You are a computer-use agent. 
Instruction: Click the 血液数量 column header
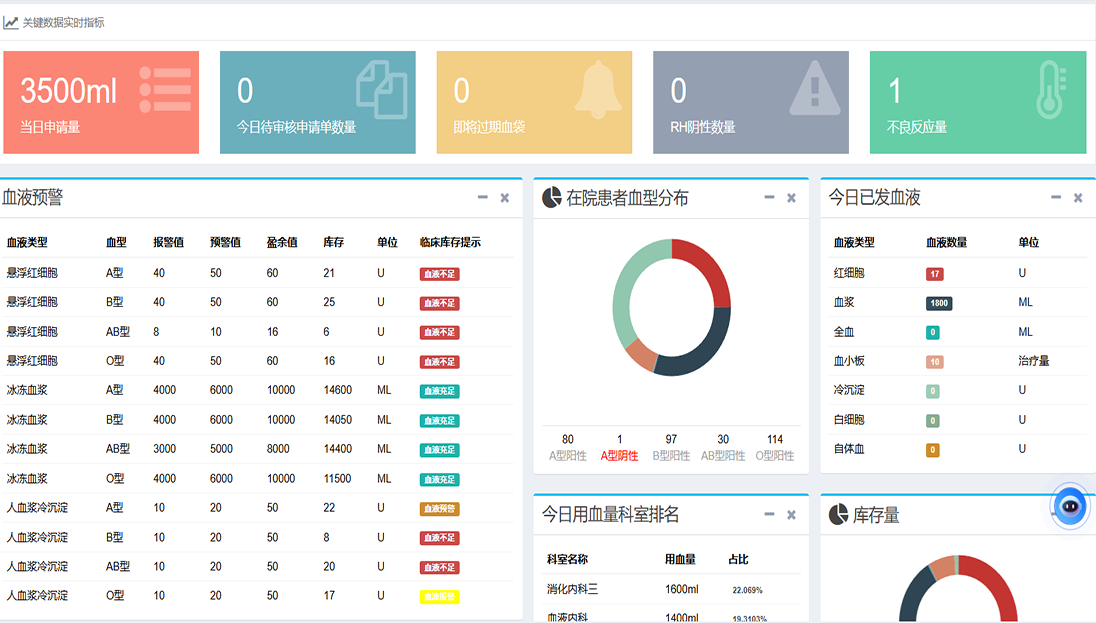coord(946,243)
